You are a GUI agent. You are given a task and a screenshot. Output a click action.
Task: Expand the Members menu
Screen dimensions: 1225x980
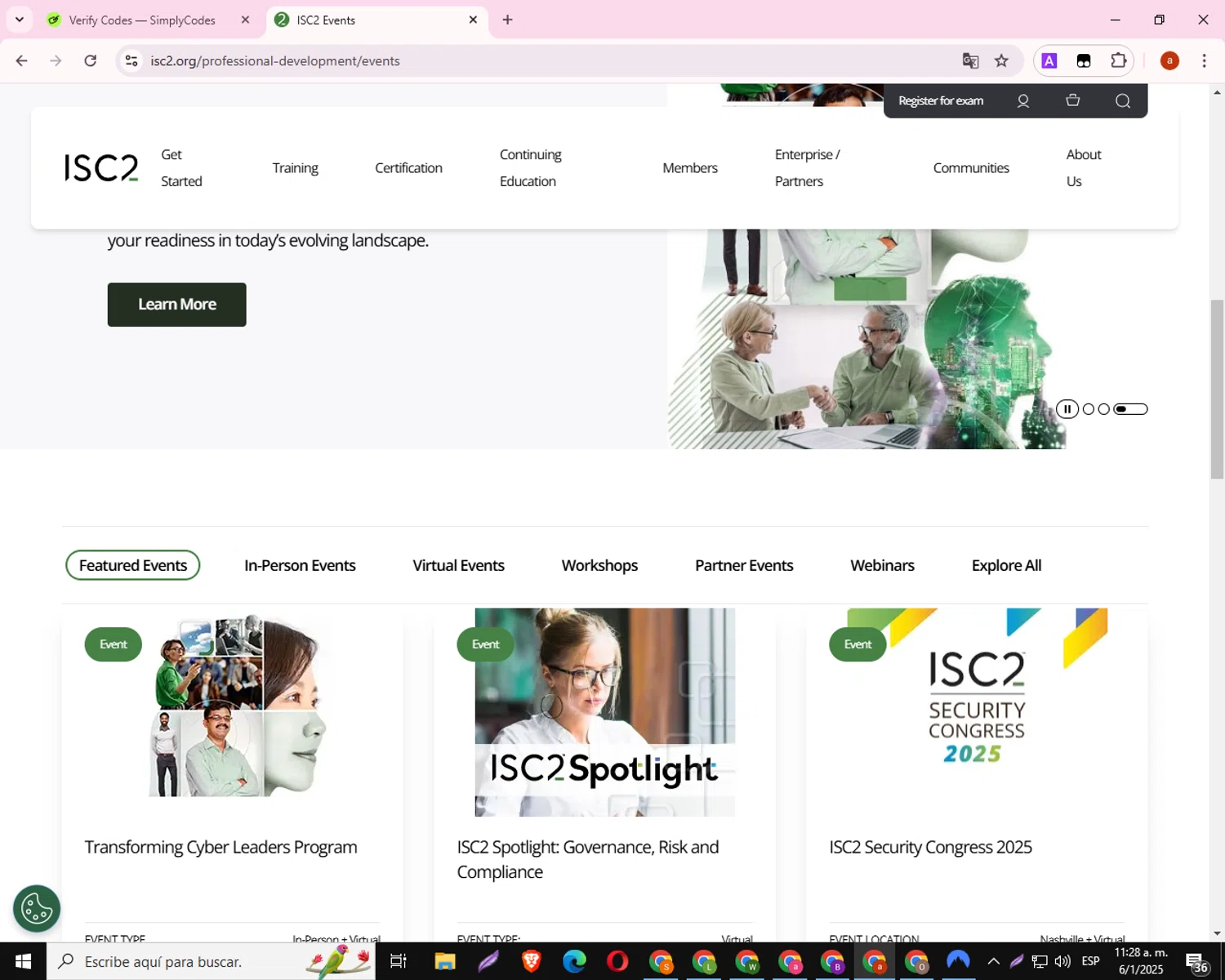pos(690,167)
